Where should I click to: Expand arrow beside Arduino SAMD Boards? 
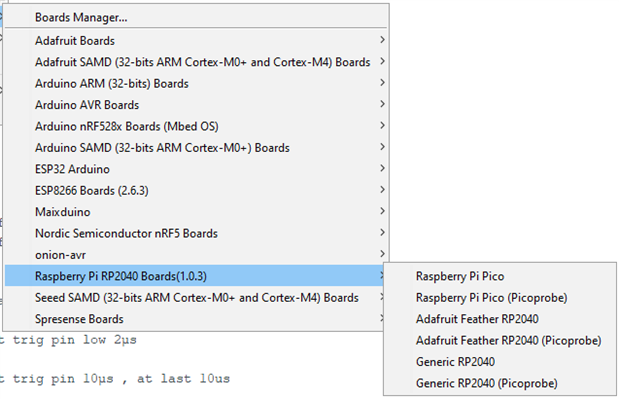click(382, 146)
